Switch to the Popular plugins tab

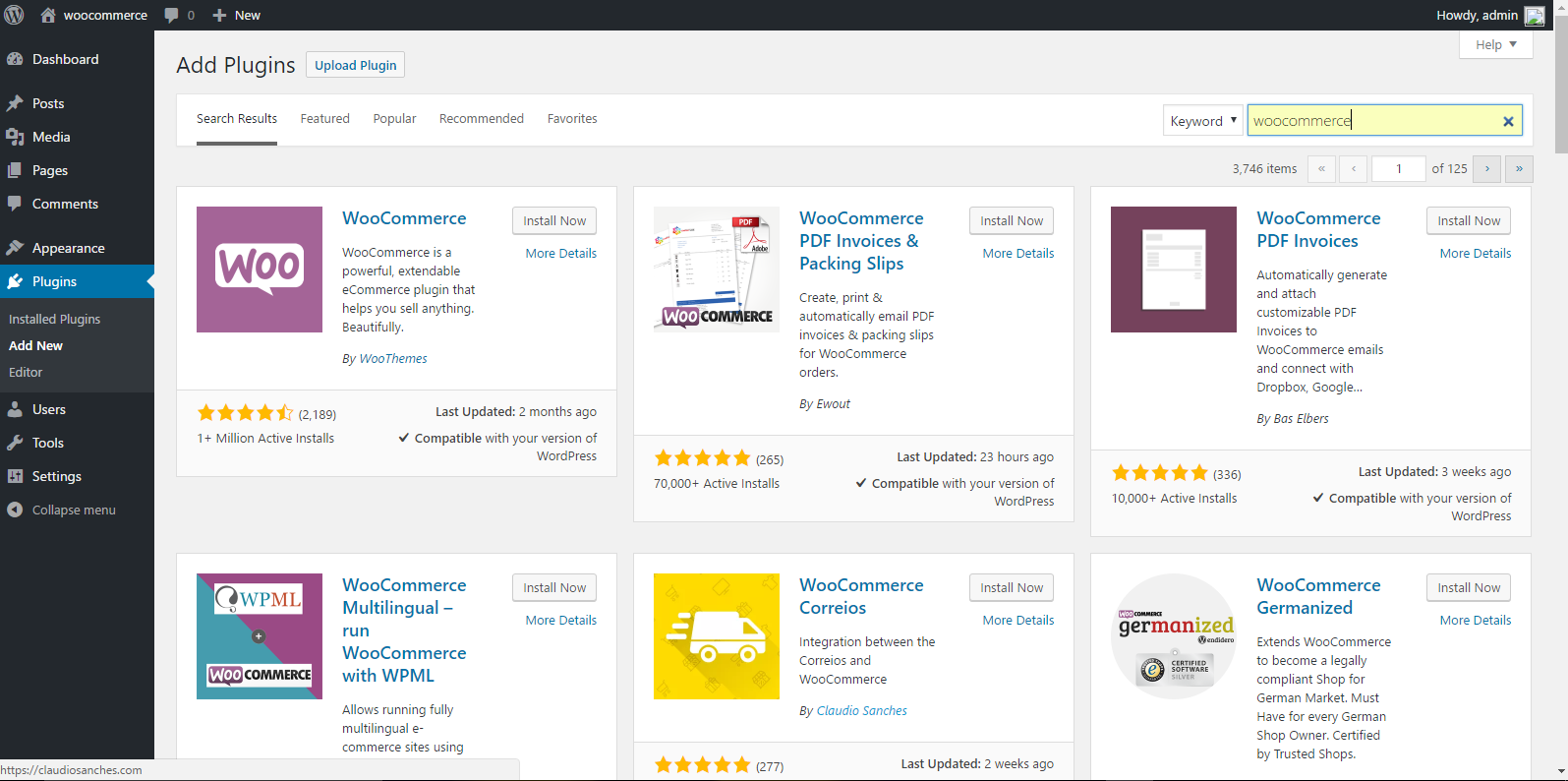[394, 118]
